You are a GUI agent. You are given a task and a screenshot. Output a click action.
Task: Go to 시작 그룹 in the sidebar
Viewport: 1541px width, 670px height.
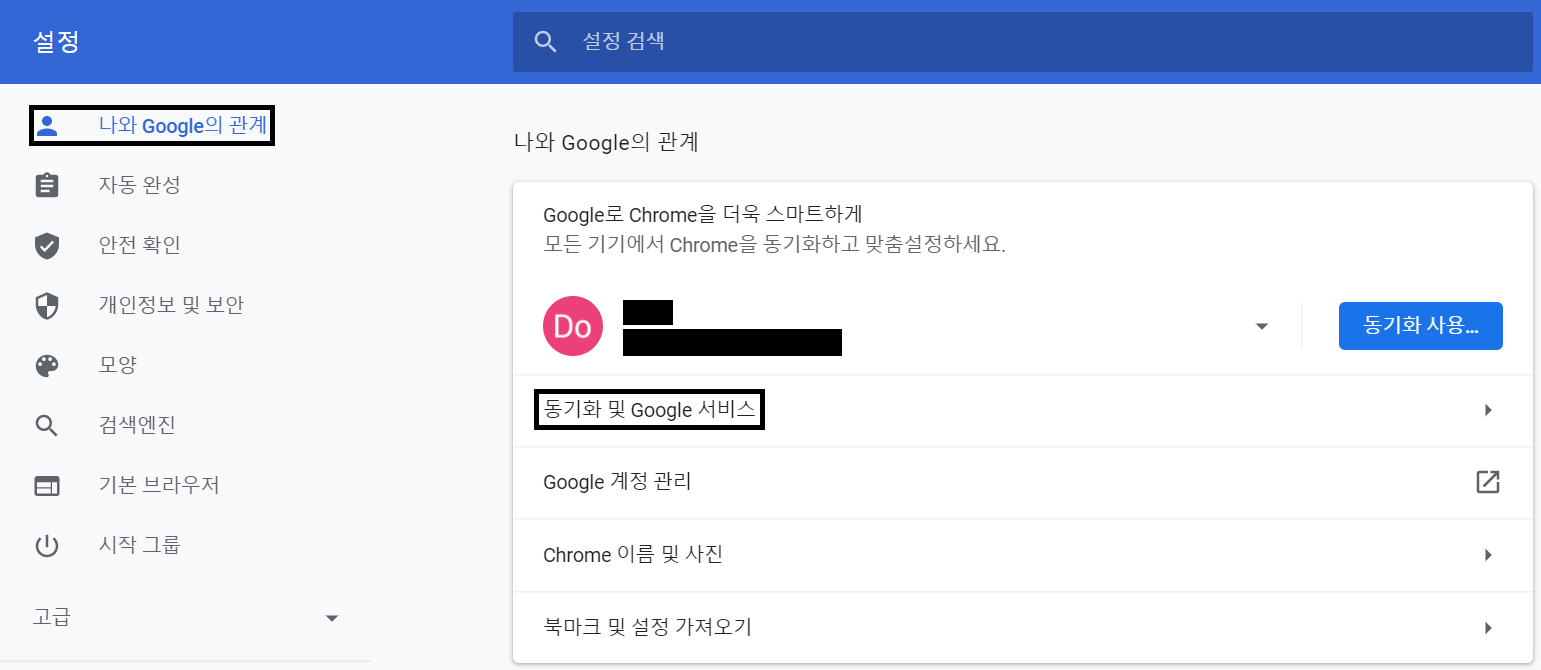point(140,546)
